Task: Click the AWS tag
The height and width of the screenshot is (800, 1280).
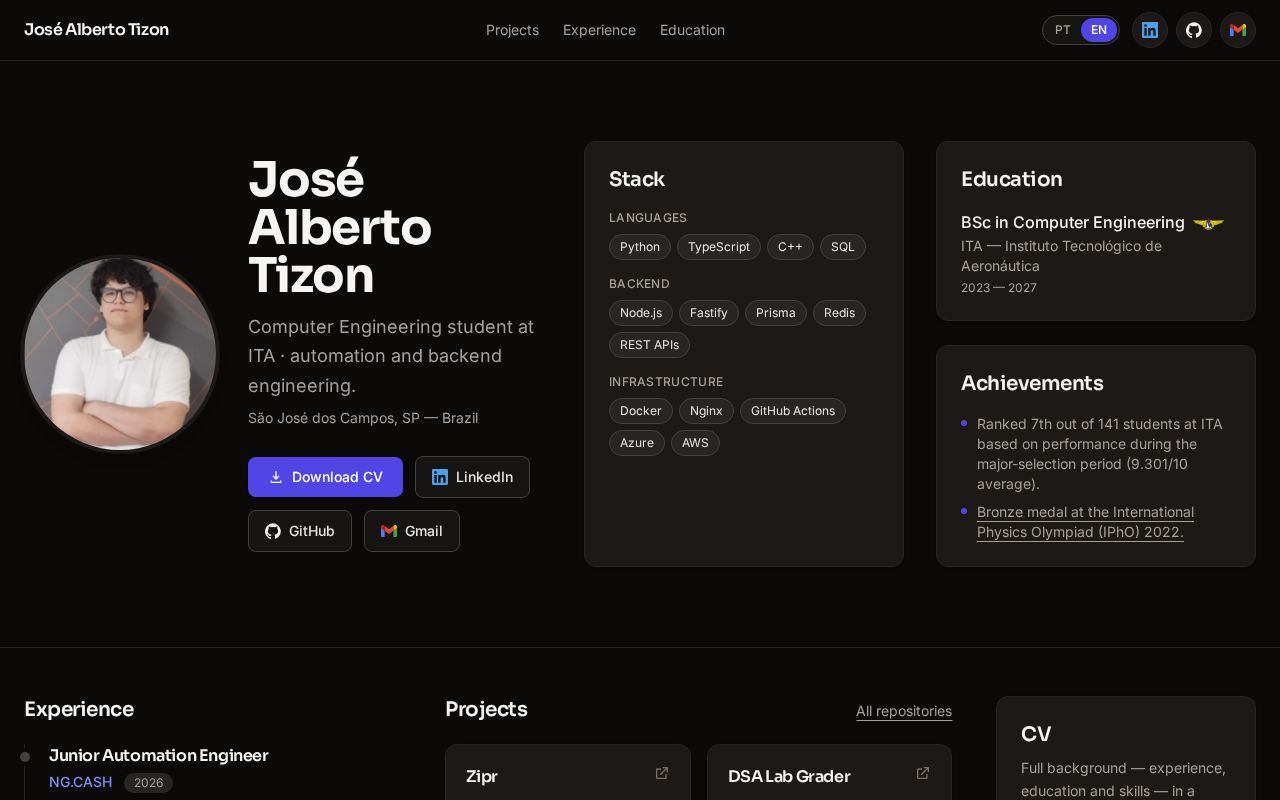Action: (695, 443)
